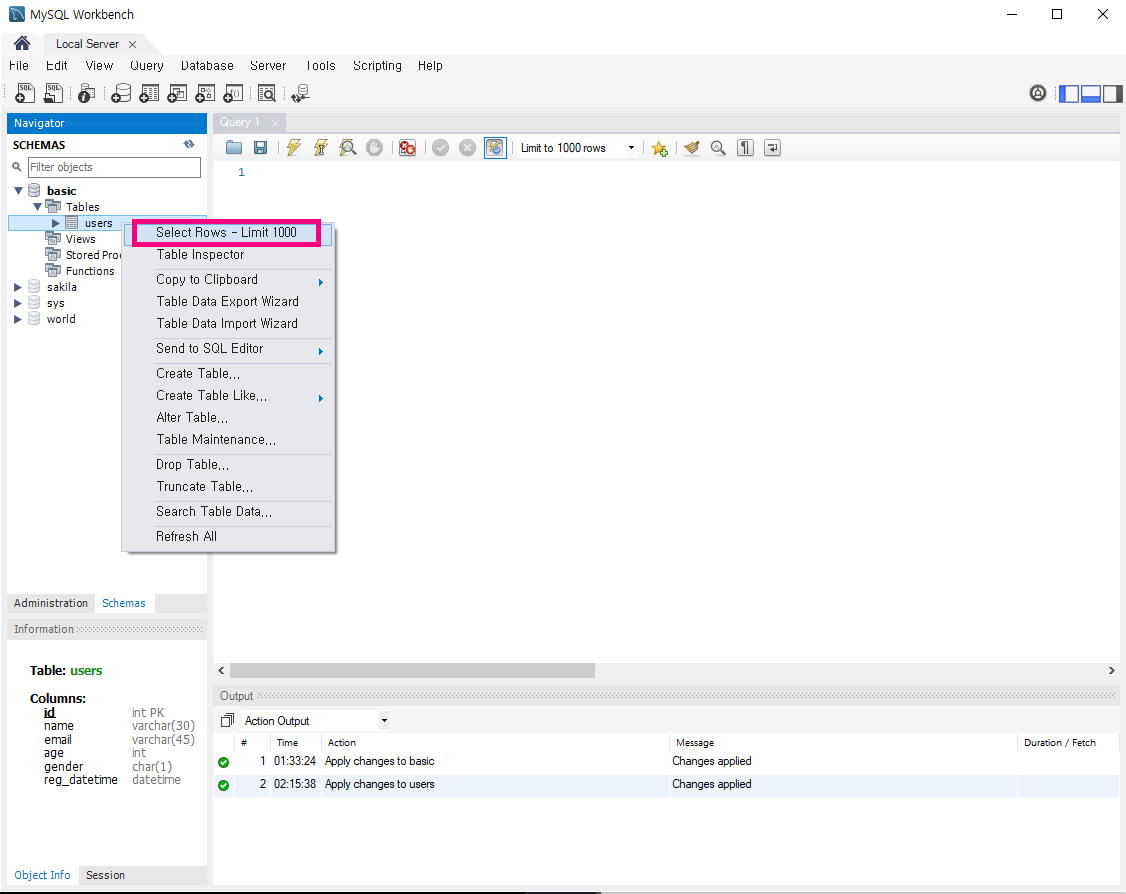1126x894 pixels.
Task: Save the query to favorites star icon
Action: point(659,148)
